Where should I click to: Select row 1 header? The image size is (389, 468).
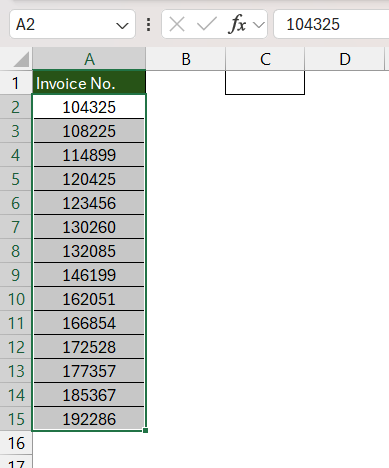[x=16, y=83]
